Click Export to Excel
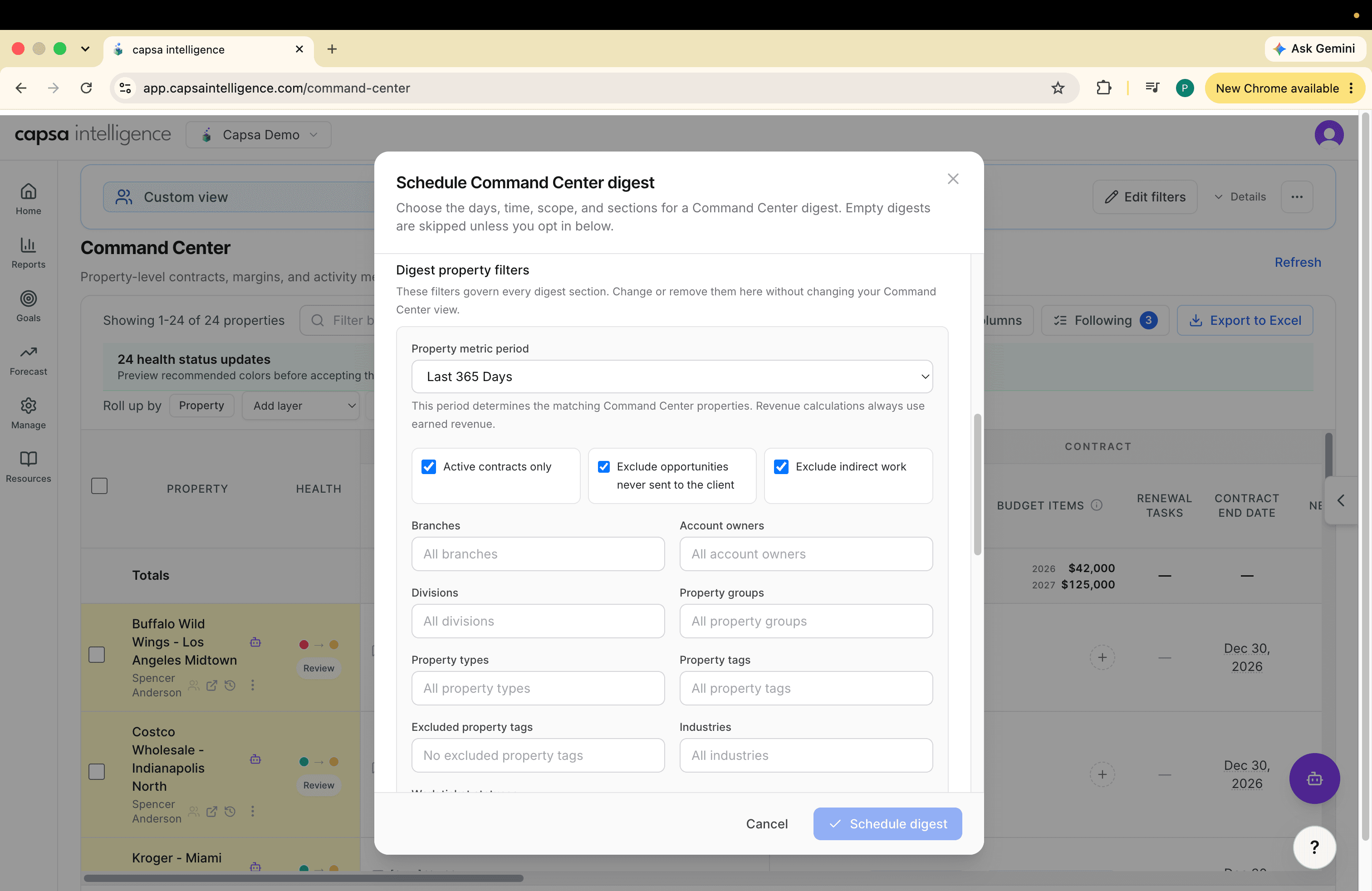 (x=1245, y=320)
